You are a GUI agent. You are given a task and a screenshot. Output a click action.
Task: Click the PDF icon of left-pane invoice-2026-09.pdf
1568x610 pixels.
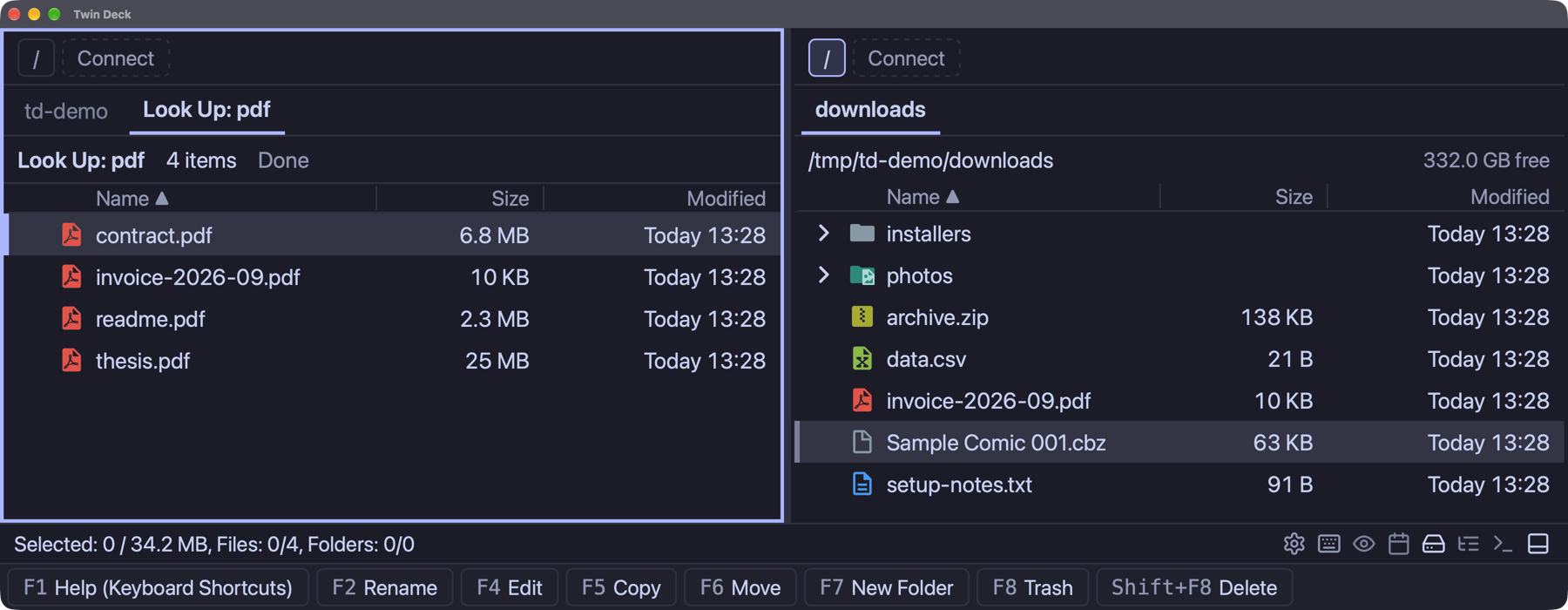(x=71, y=276)
